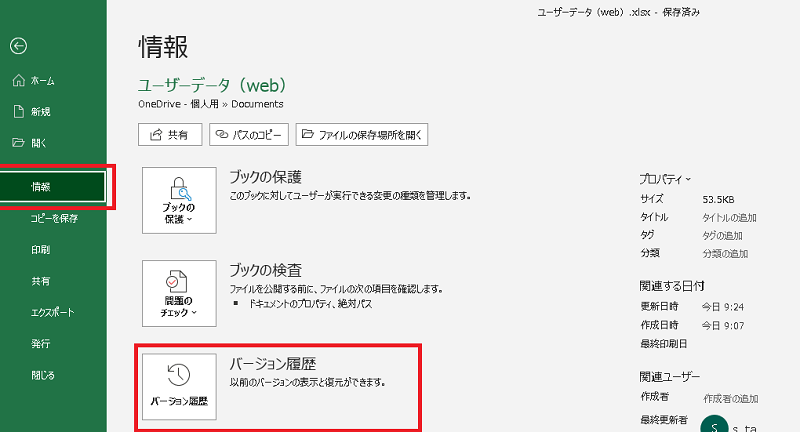Select 新規 (New) in the sidebar
Viewport: 800px width, 432px height.
(34, 111)
